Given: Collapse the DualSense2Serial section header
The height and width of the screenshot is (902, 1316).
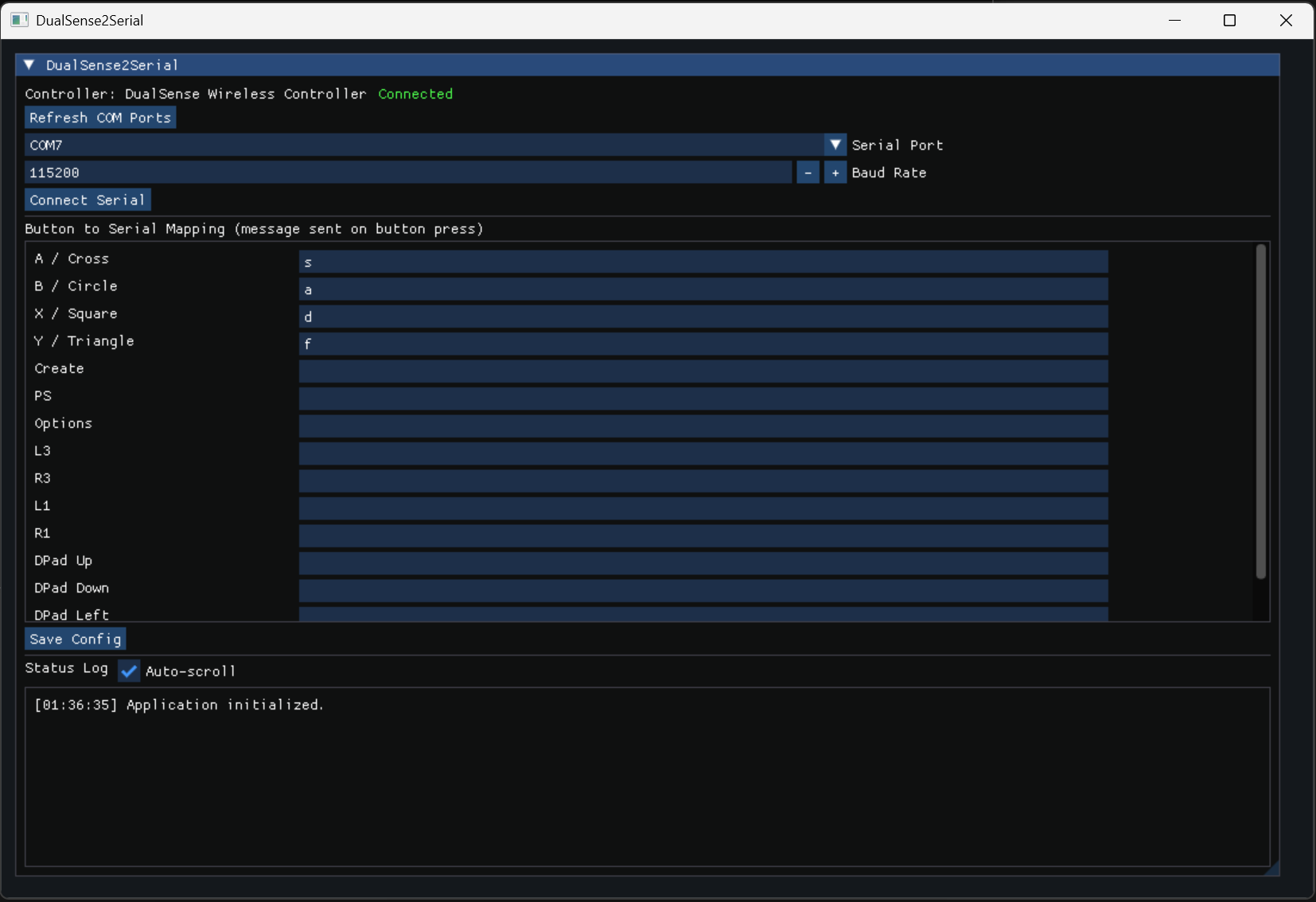Looking at the screenshot, I should click(29, 64).
